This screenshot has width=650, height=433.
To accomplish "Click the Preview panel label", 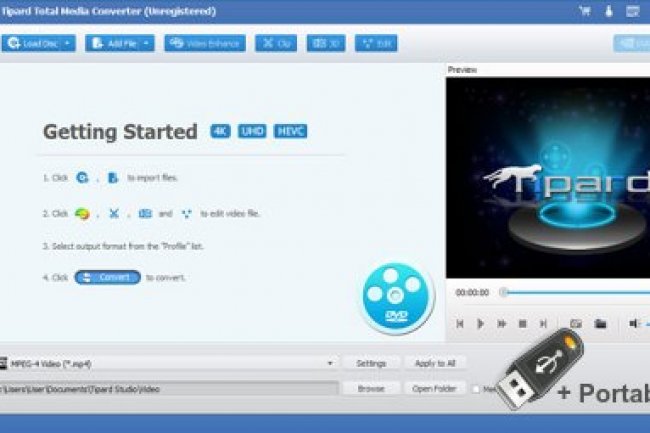I will tap(462, 70).
